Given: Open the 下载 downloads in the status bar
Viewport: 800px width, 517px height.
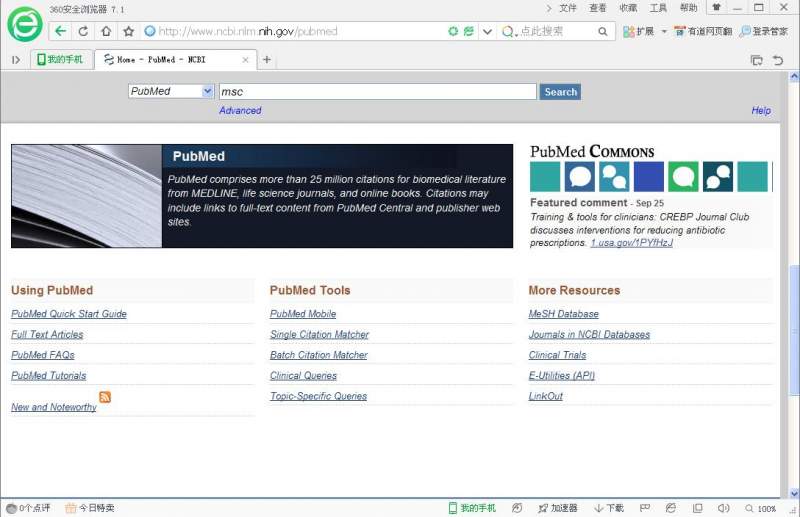Looking at the screenshot, I should [609, 508].
